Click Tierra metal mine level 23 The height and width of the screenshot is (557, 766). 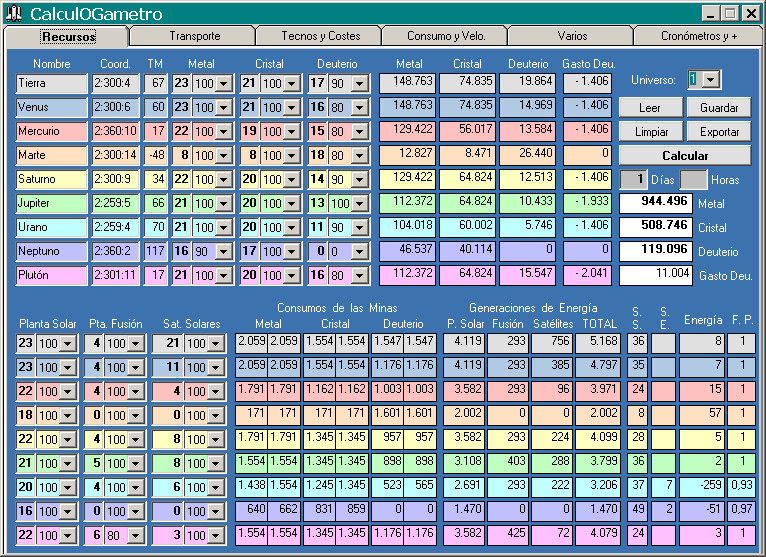181,83
